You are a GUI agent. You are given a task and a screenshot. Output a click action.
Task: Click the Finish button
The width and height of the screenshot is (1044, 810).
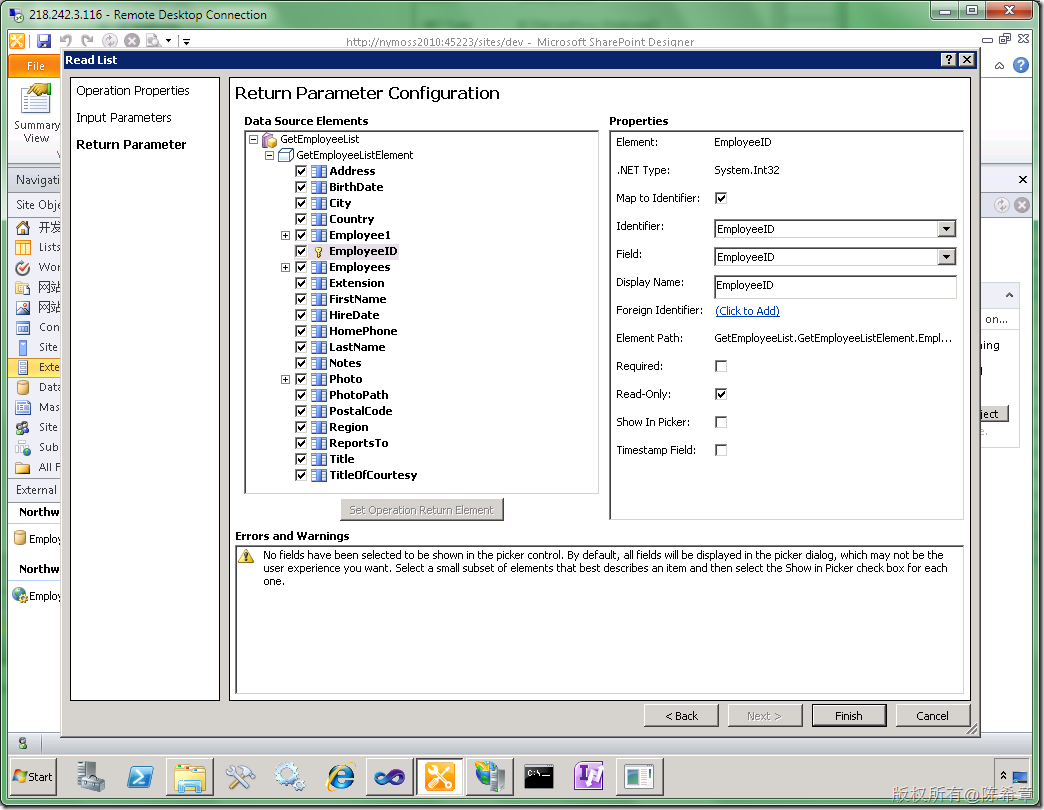click(x=849, y=715)
